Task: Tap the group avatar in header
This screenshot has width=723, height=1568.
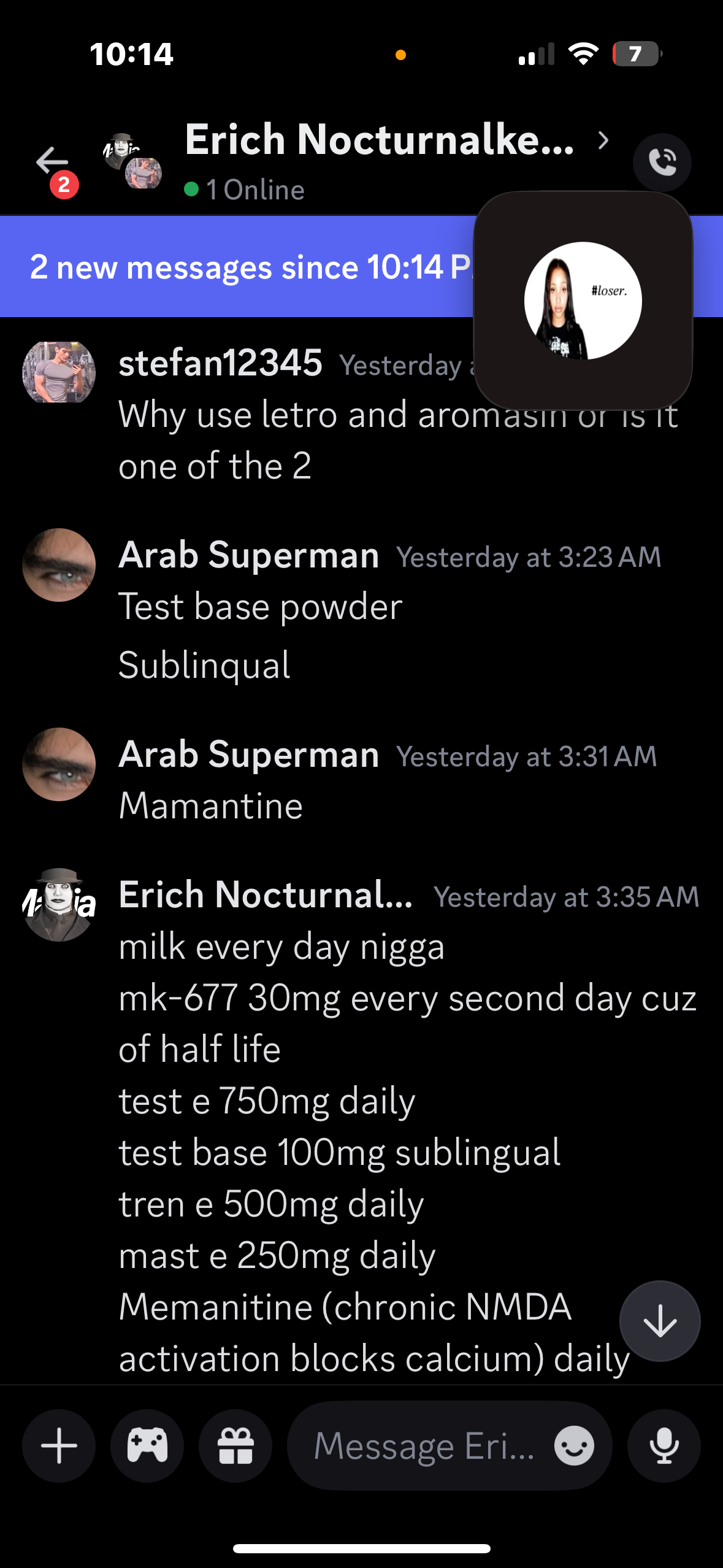Action: pyautogui.click(x=132, y=161)
